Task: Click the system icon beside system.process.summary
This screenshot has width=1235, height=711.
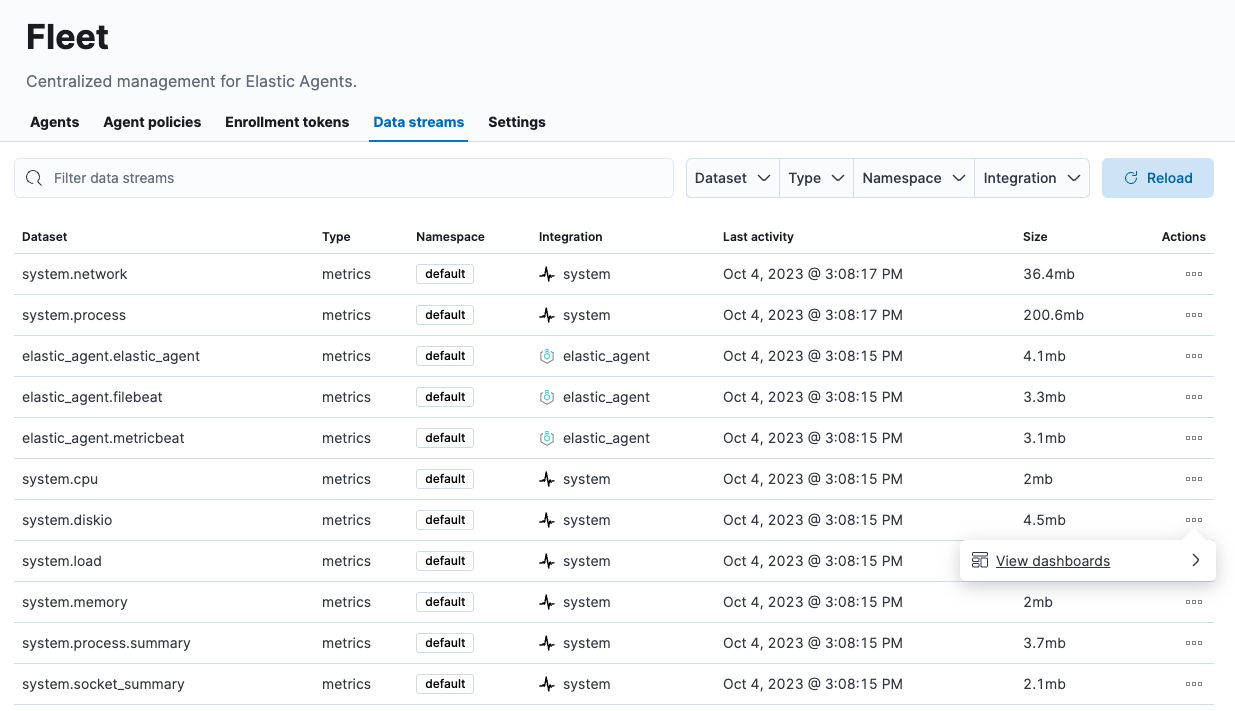Action: coord(546,643)
